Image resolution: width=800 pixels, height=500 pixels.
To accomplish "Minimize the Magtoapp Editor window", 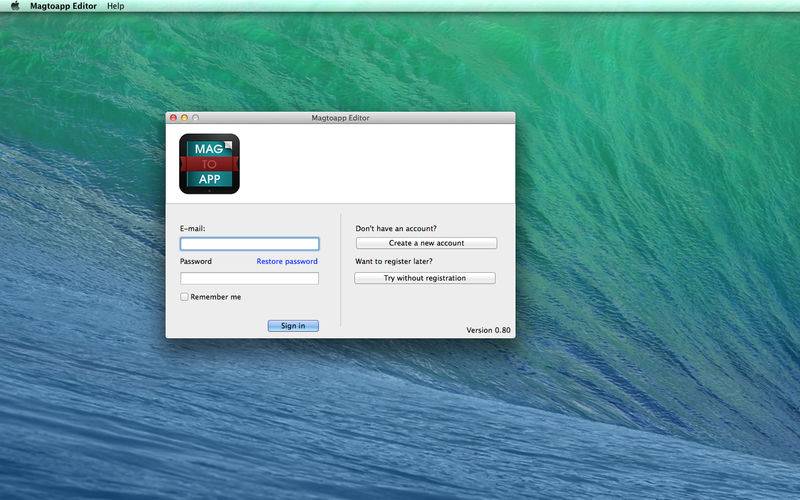I will pos(184,118).
